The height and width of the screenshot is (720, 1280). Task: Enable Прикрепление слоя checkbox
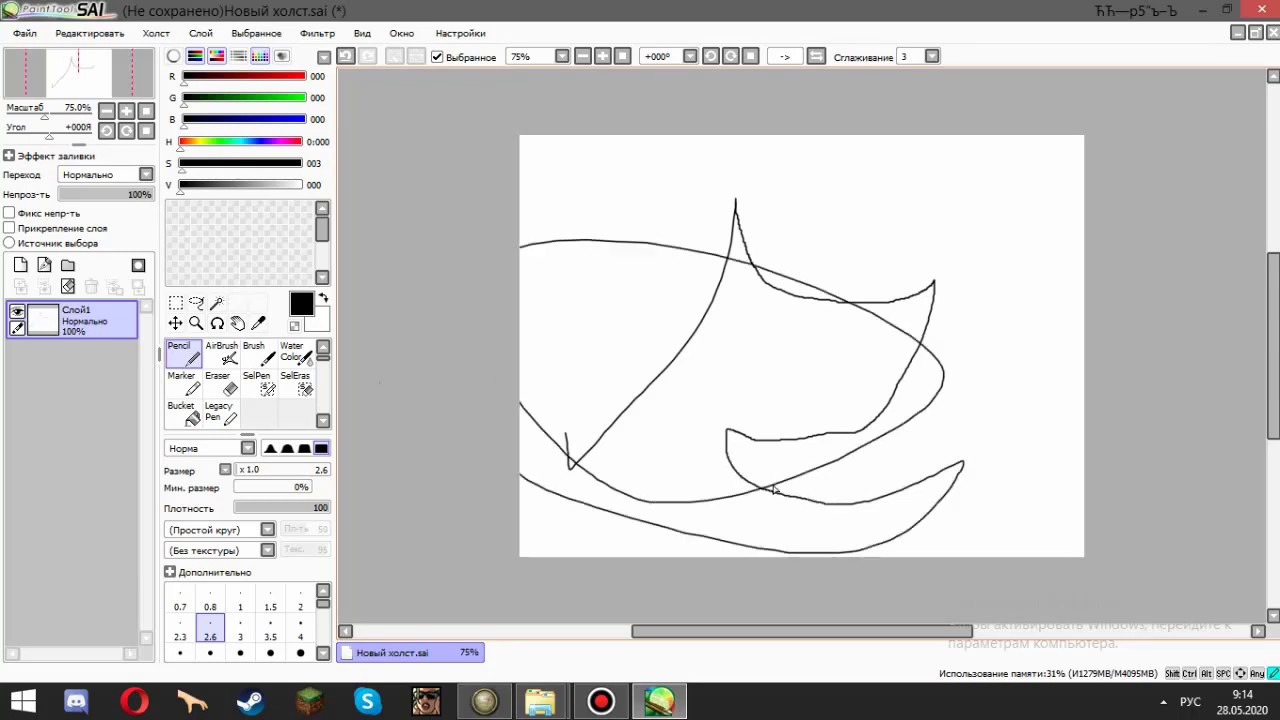pyautogui.click(x=9, y=228)
